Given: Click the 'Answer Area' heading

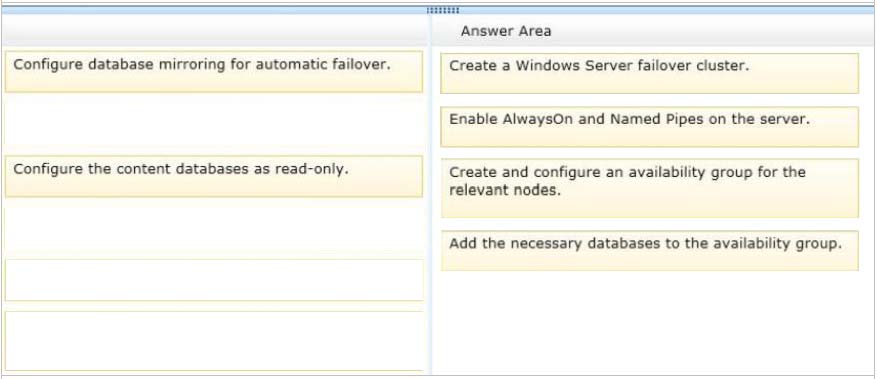Looking at the screenshot, I should (x=506, y=31).
